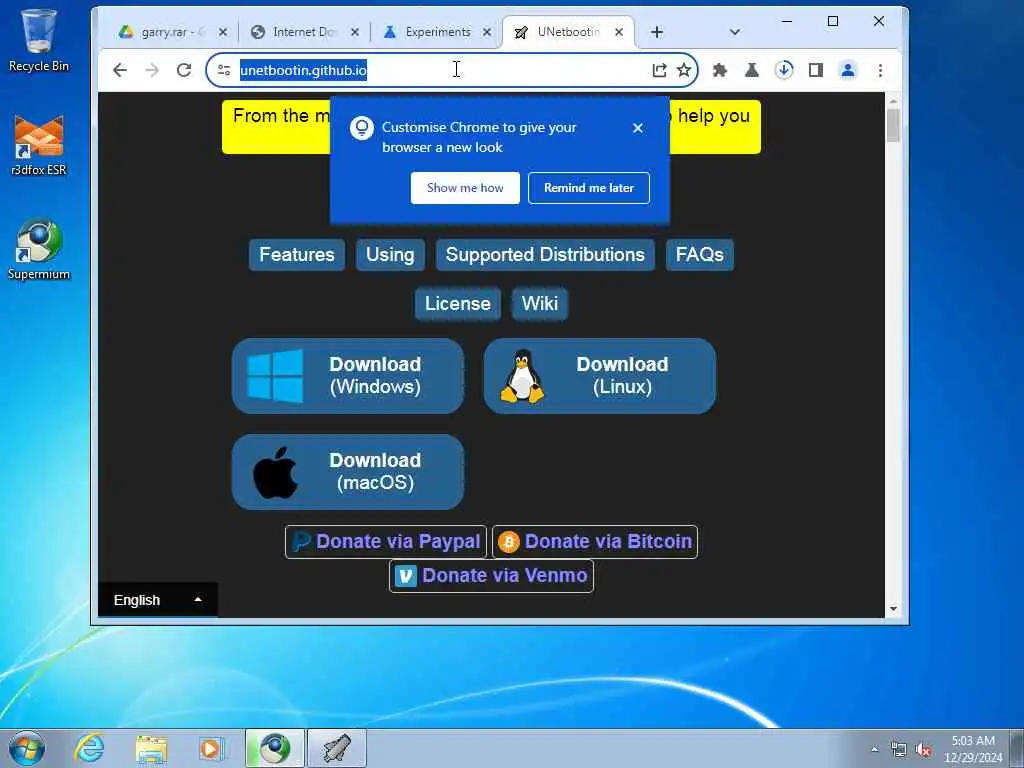Close the Internet Do tab
Screen dimensions: 1024x768
tap(355, 32)
